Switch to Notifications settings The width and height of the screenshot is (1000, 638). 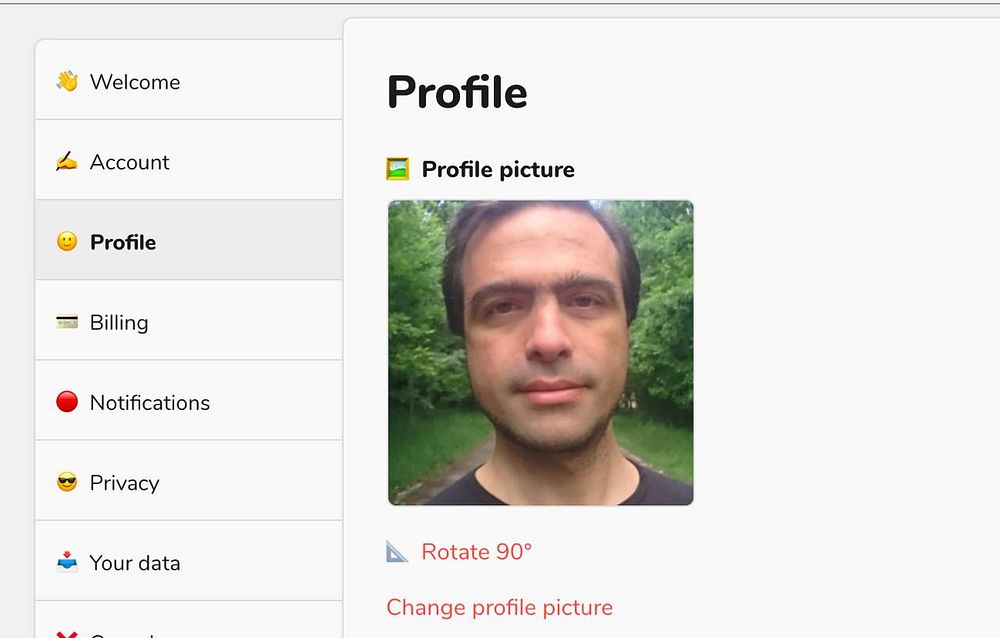point(150,403)
